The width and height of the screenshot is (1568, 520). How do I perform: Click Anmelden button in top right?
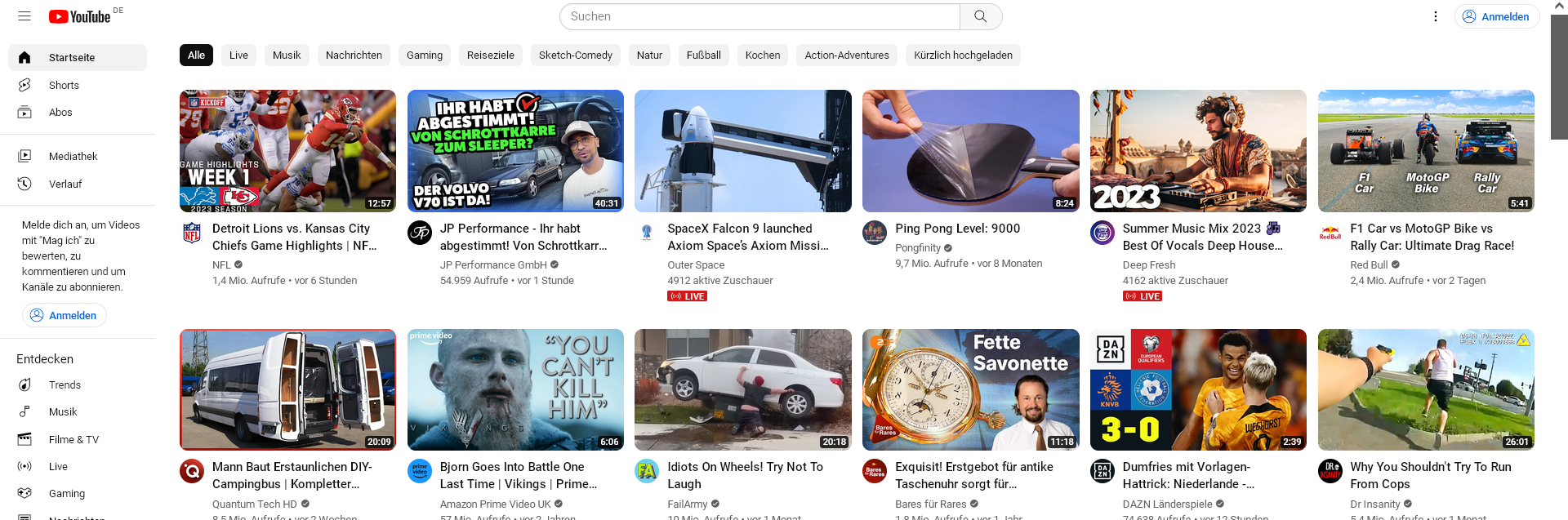coord(1496,16)
